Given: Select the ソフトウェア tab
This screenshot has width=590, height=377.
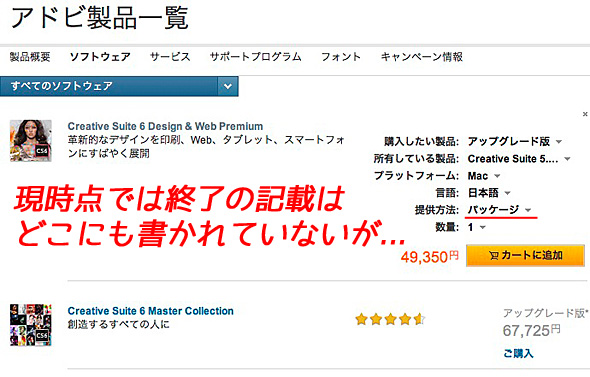Looking at the screenshot, I should click(x=100, y=57).
